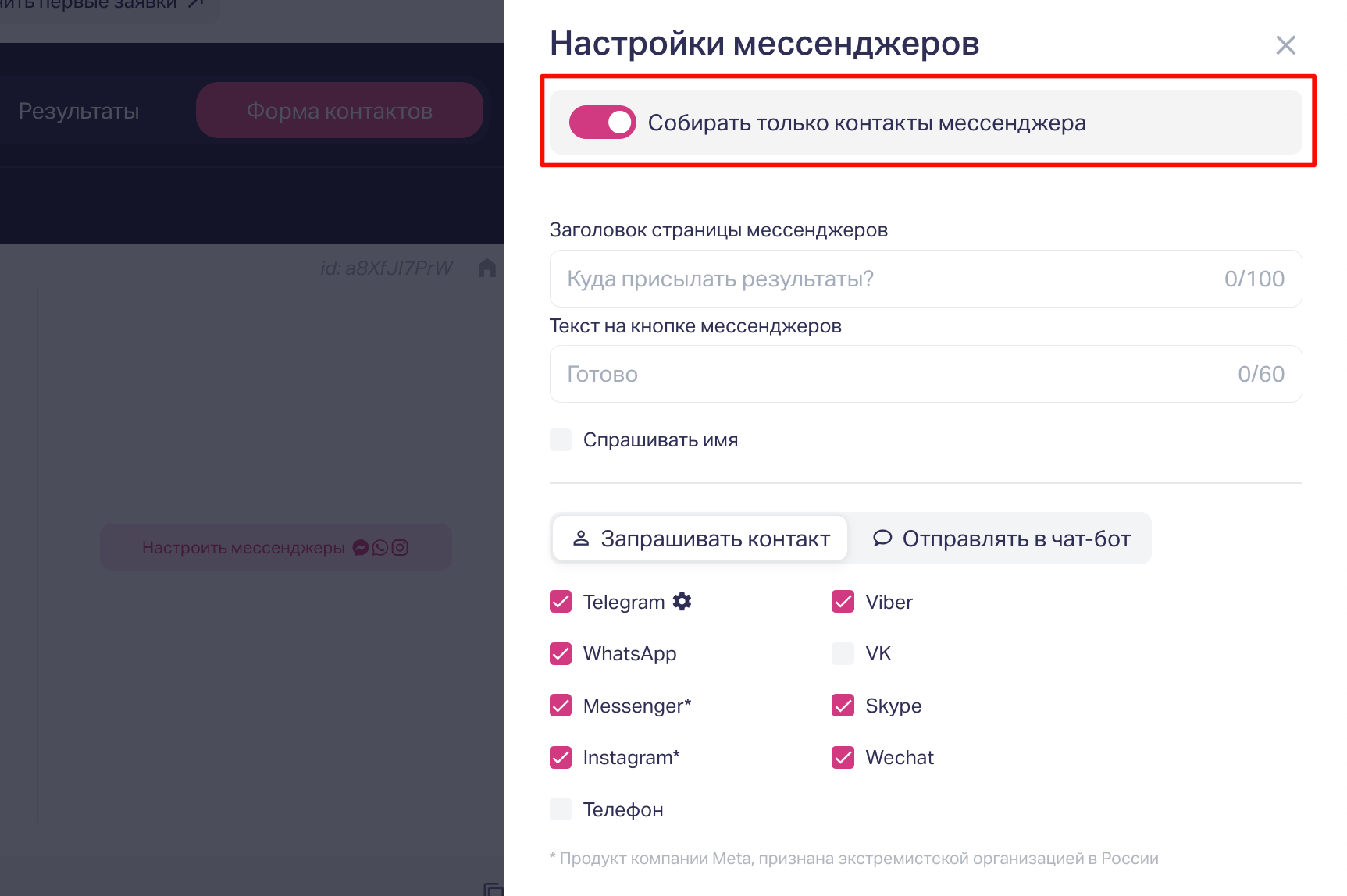Switch to Отправлять в чат-бот tab

click(x=1001, y=539)
